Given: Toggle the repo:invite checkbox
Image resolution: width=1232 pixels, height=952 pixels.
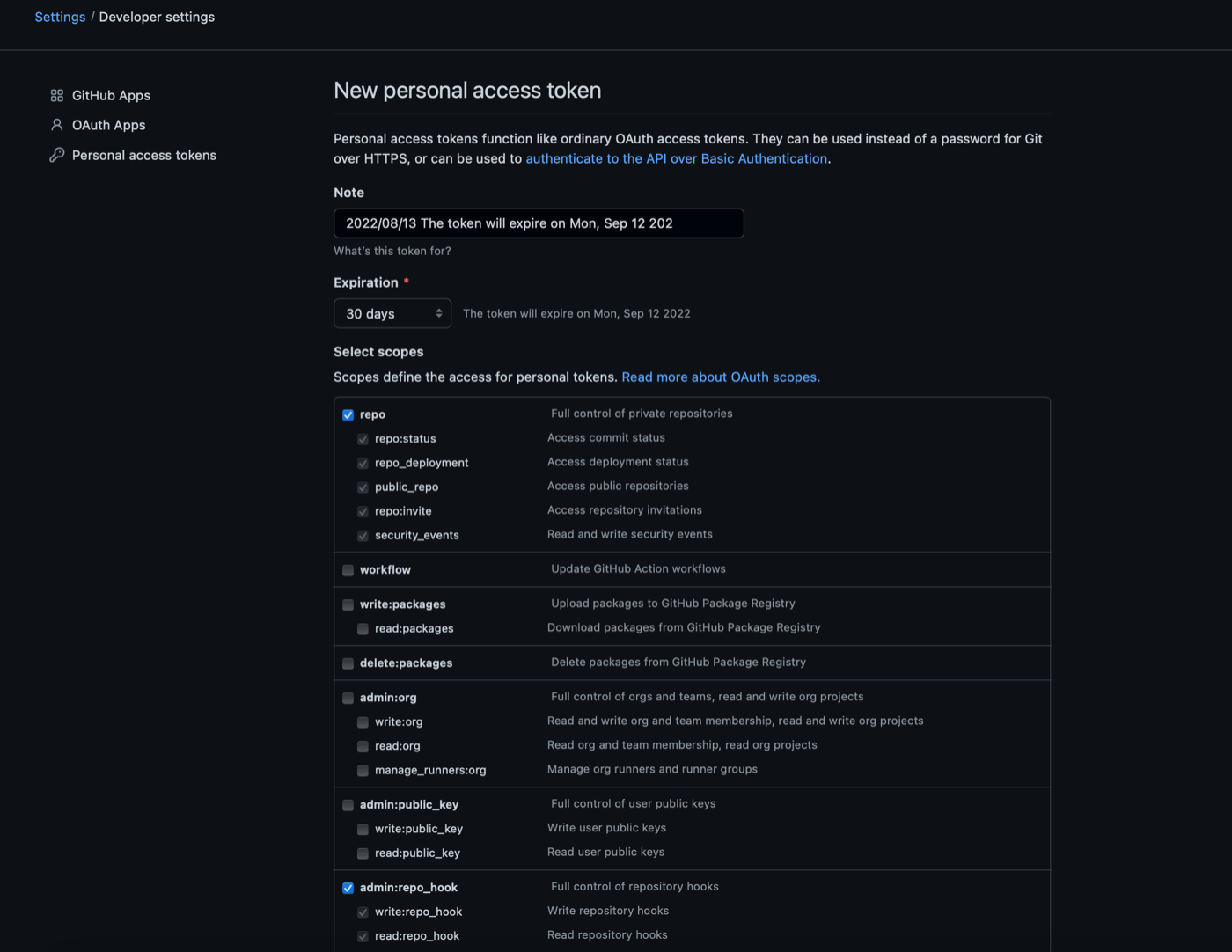Looking at the screenshot, I should click(363, 511).
